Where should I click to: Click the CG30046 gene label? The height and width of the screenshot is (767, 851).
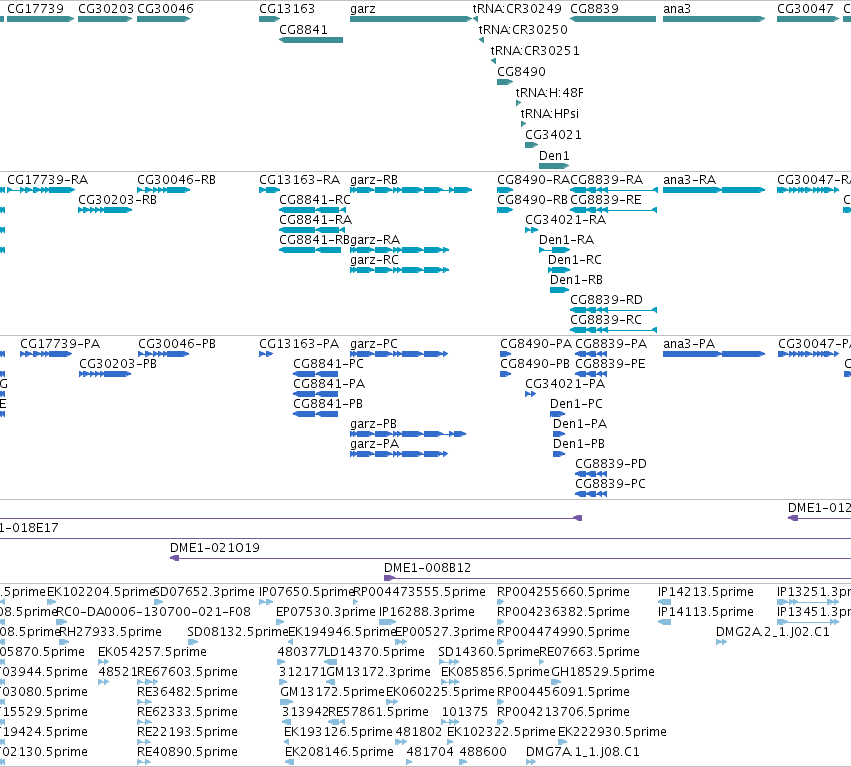[165, 9]
